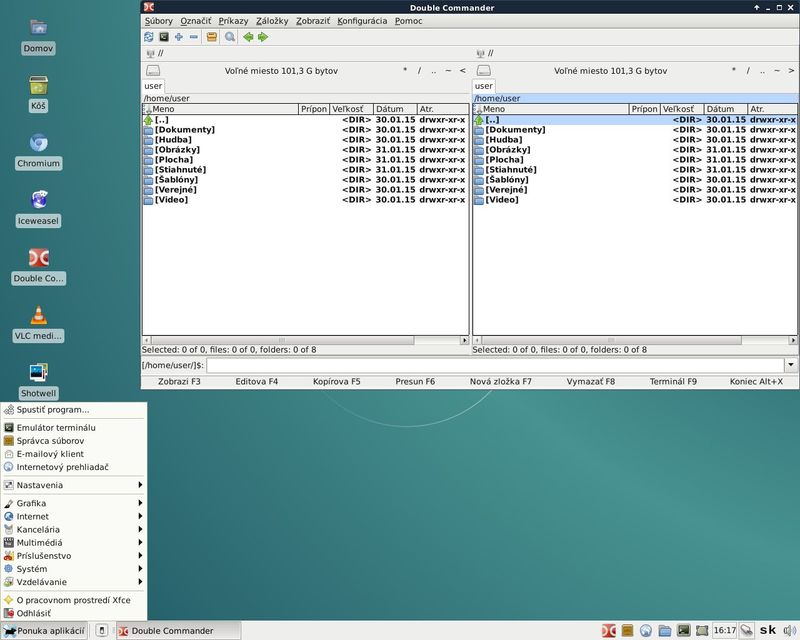Click the green forward arrow toolbar icon
Viewport: 800px width, 640px height.
pyautogui.click(x=263, y=37)
